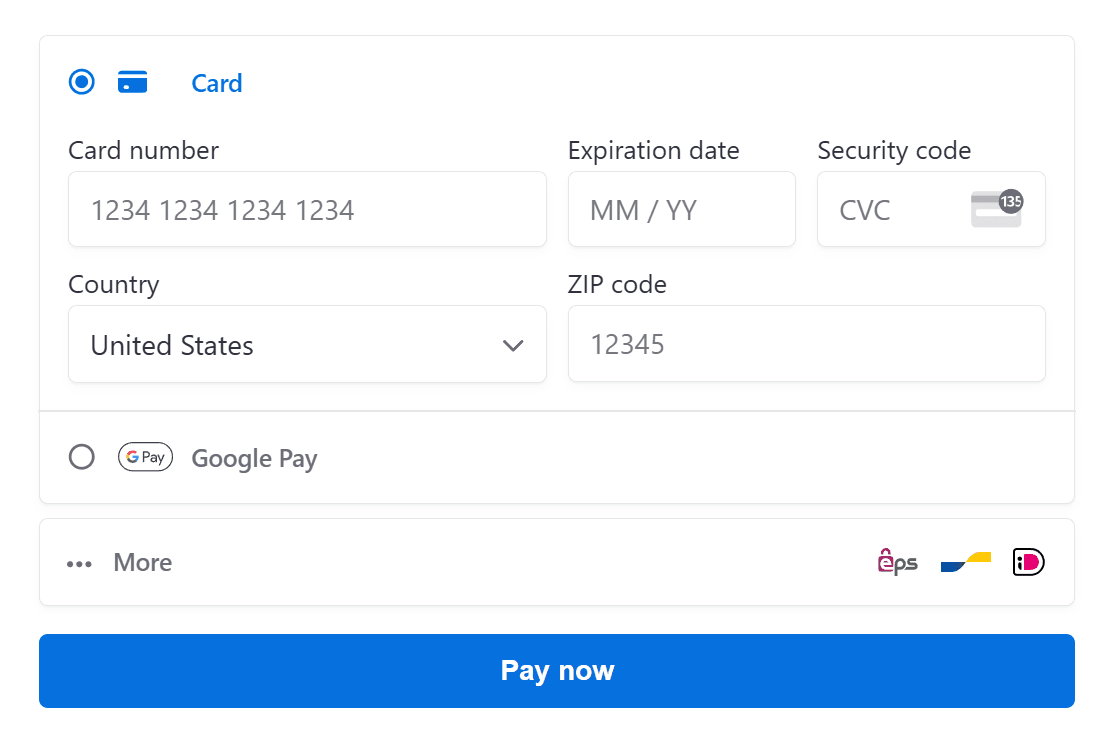
Task: Select the Google Pay radio button
Action: click(81, 457)
